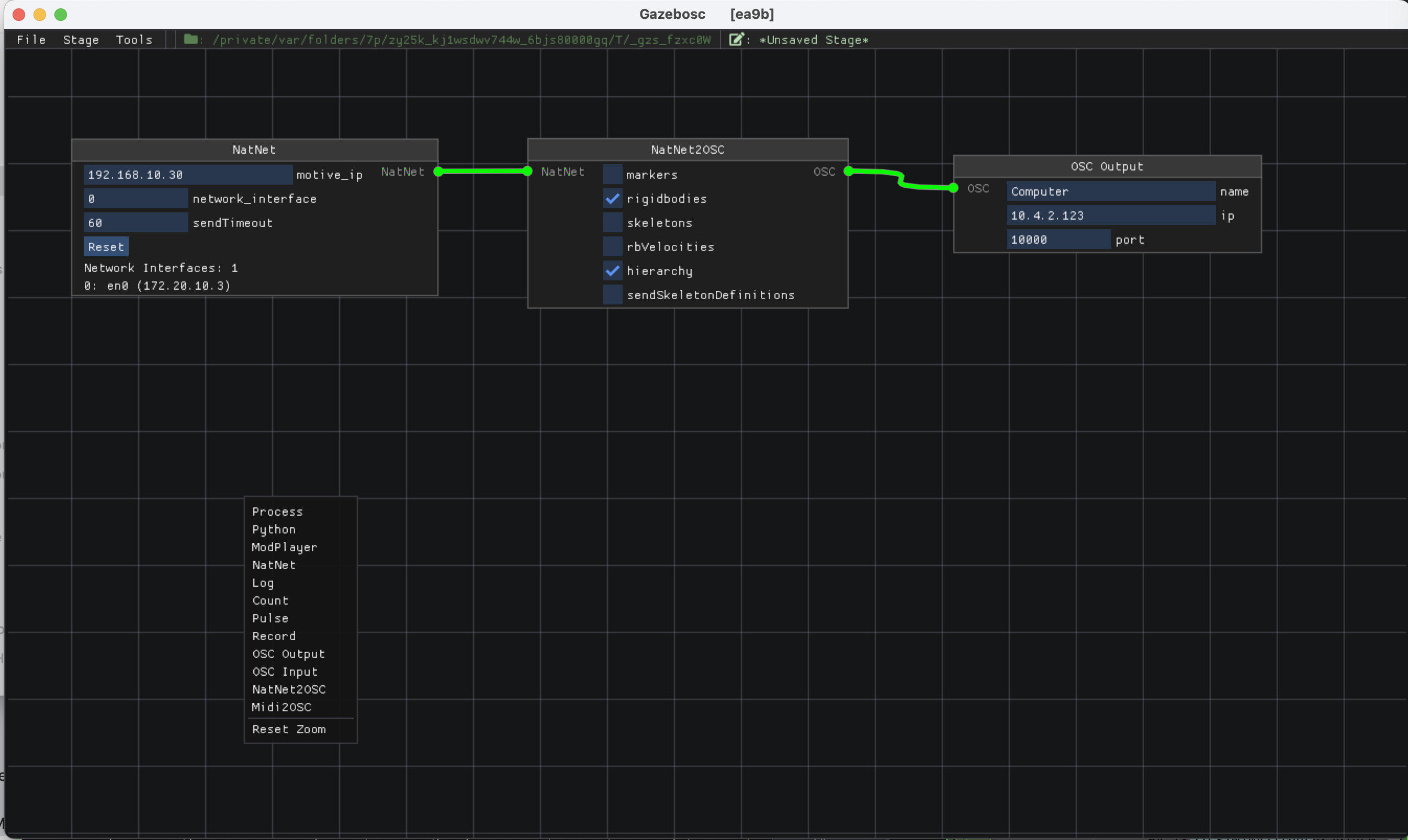Click the workspace folder path text
Image resolution: width=1408 pixels, height=840 pixels.
(461, 40)
